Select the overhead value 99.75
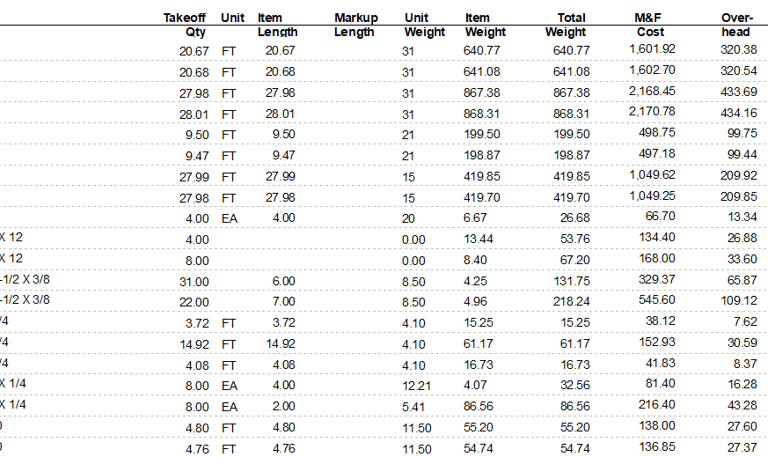This screenshot has height=457, width=768. click(742, 134)
